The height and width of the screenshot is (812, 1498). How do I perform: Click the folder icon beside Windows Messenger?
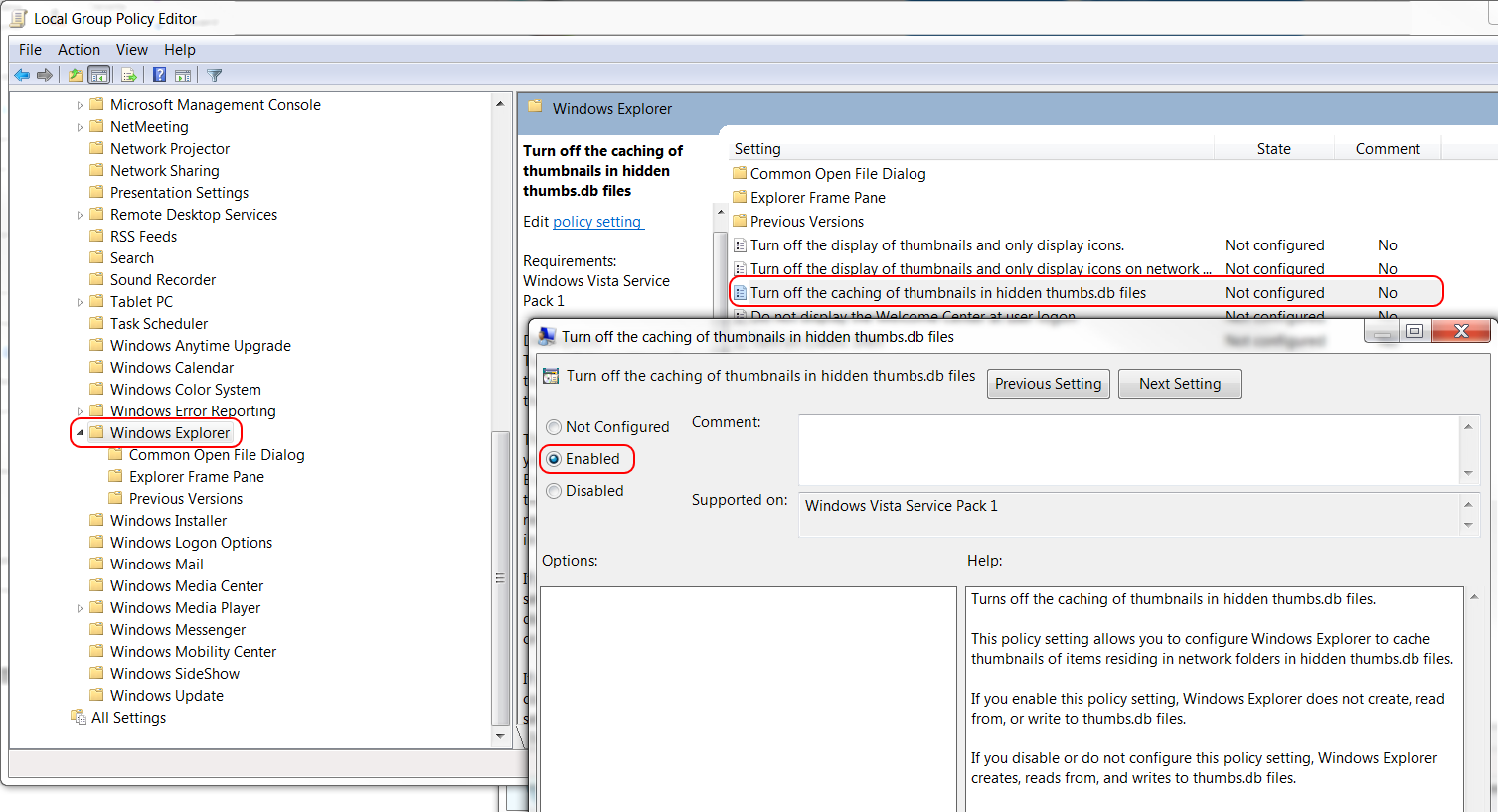tap(96, 629)
